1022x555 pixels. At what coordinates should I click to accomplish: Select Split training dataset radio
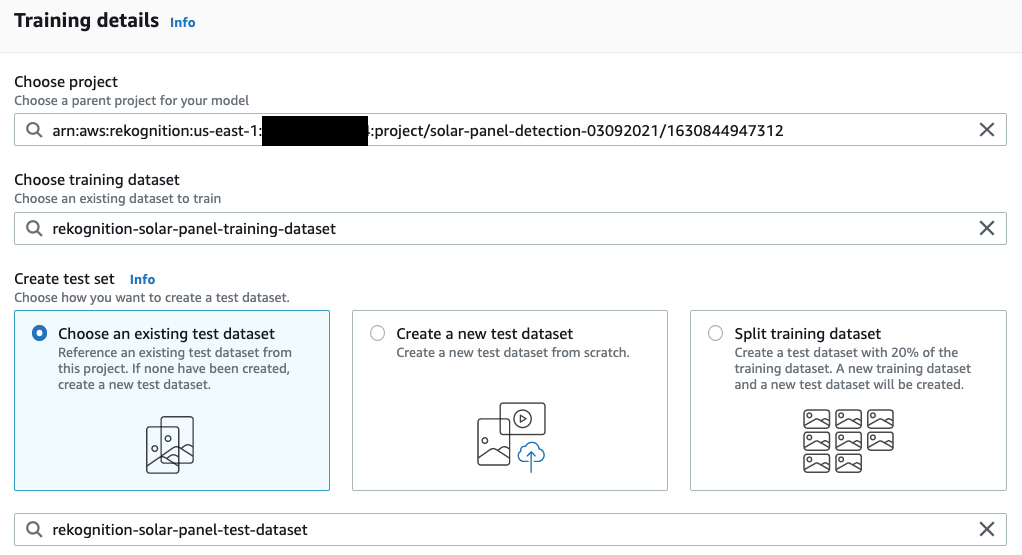tap(716, 333)
